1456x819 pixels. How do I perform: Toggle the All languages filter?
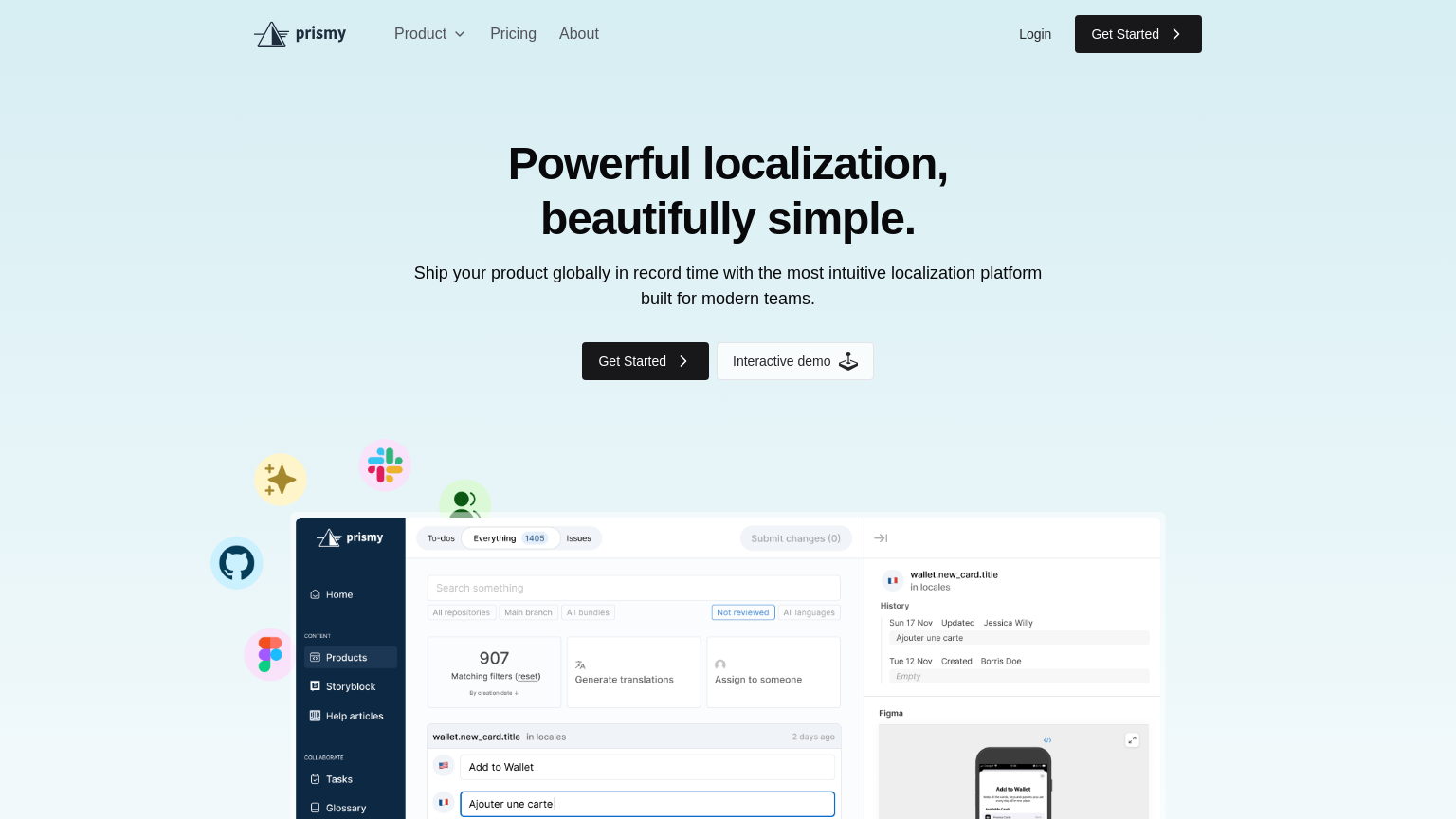[809, 612]
